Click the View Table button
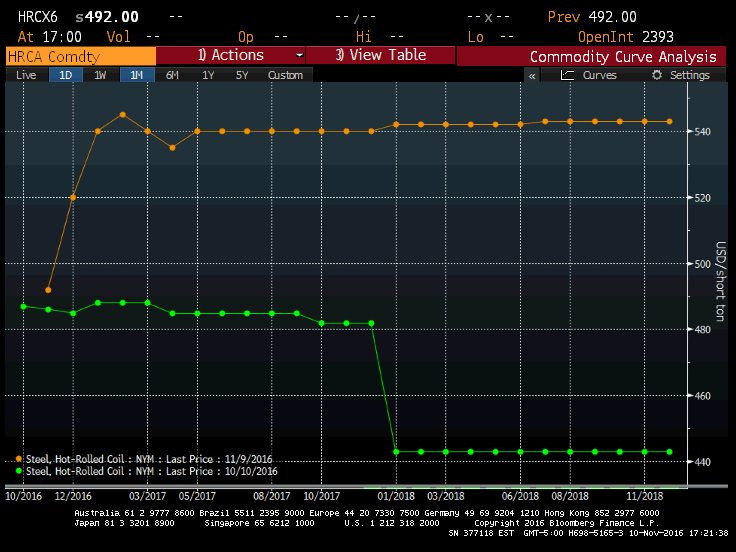 (380, 56)
